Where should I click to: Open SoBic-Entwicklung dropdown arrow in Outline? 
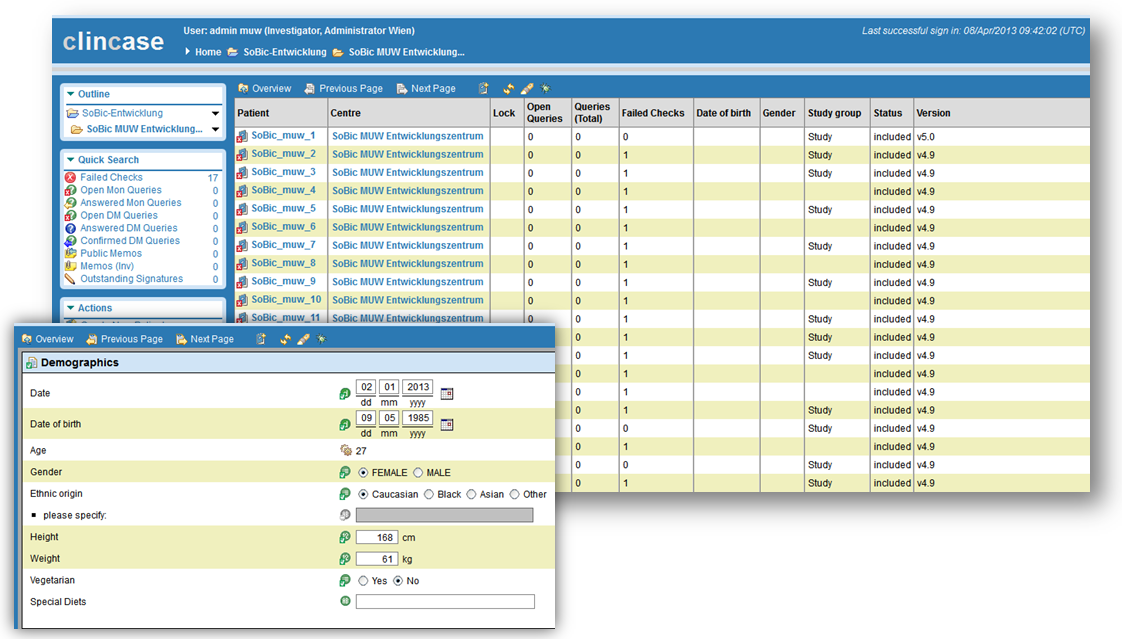coord(215,114)
